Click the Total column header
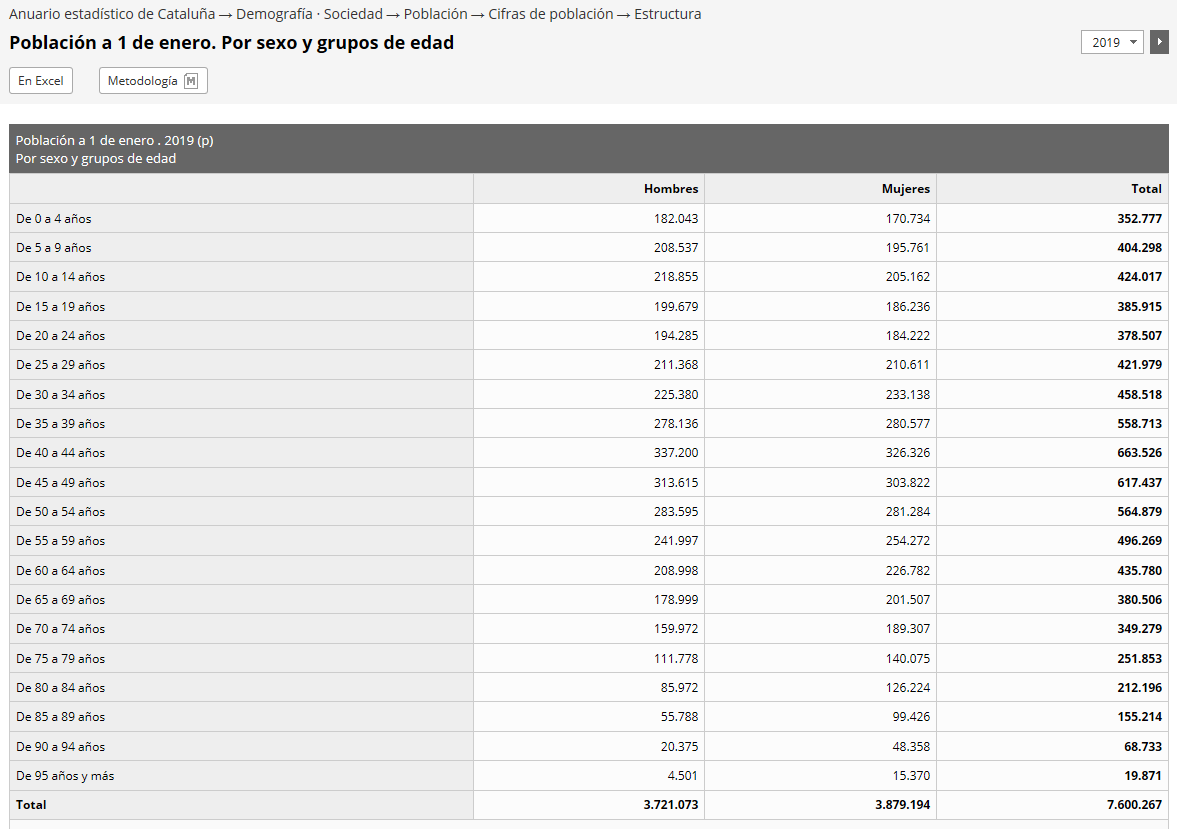 [1146, 189]
